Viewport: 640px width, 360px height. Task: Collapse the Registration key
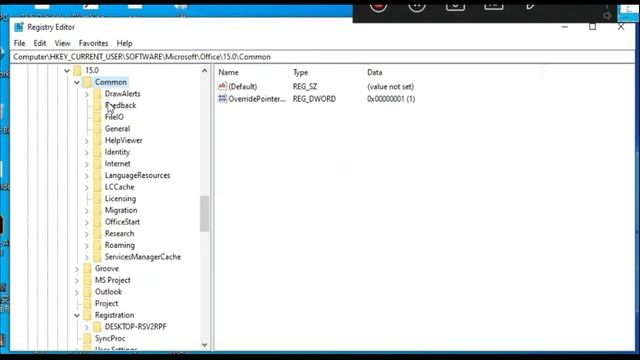(77, 316)
